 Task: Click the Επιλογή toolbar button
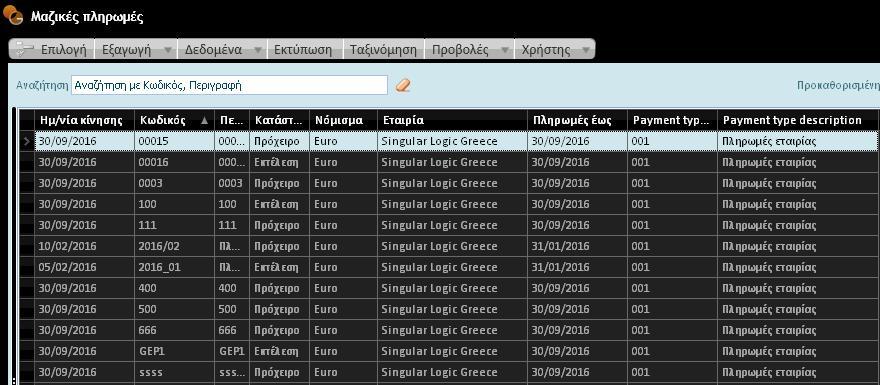point(52,49)
